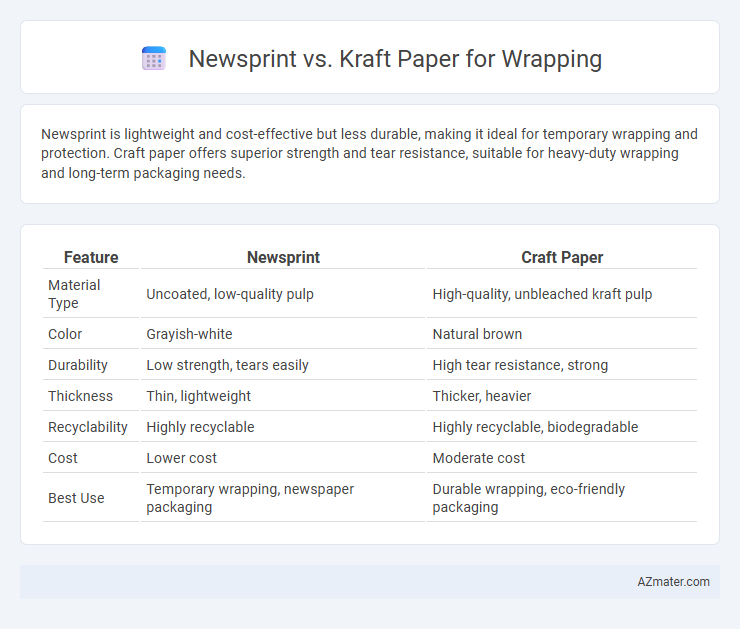The width and height of the screenshot is (740, 629).
Task: Click the cell 'Lower cost'
Action: tap(181, 458)
